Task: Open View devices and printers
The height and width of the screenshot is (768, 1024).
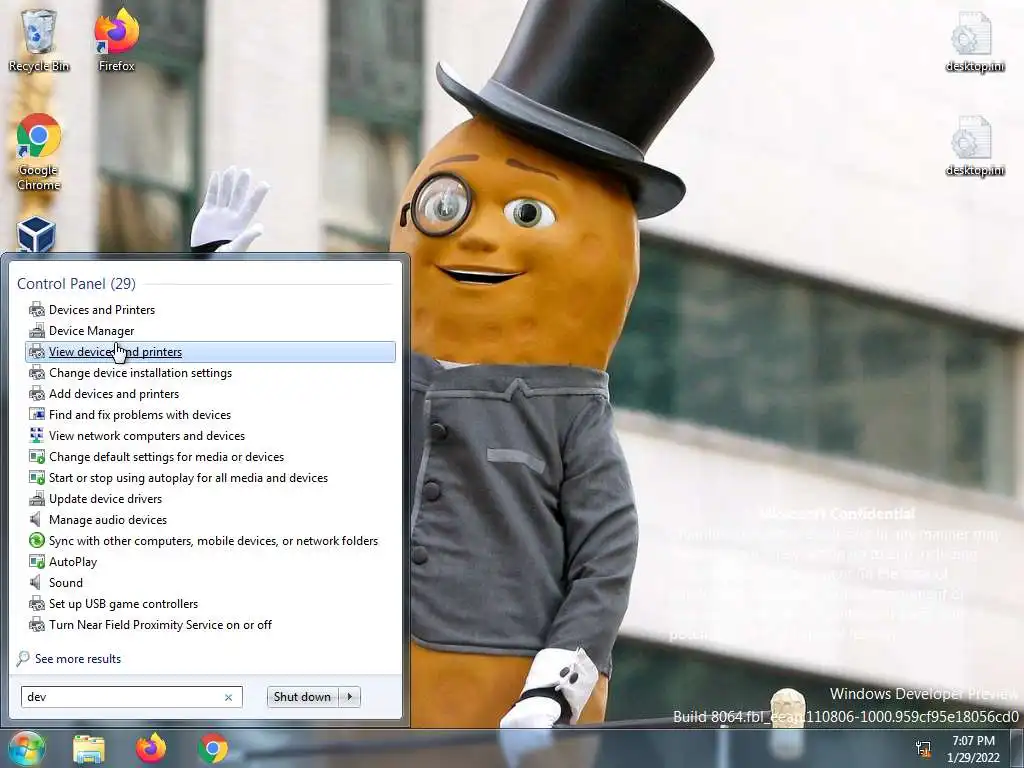Action: [x=210, y=351]
